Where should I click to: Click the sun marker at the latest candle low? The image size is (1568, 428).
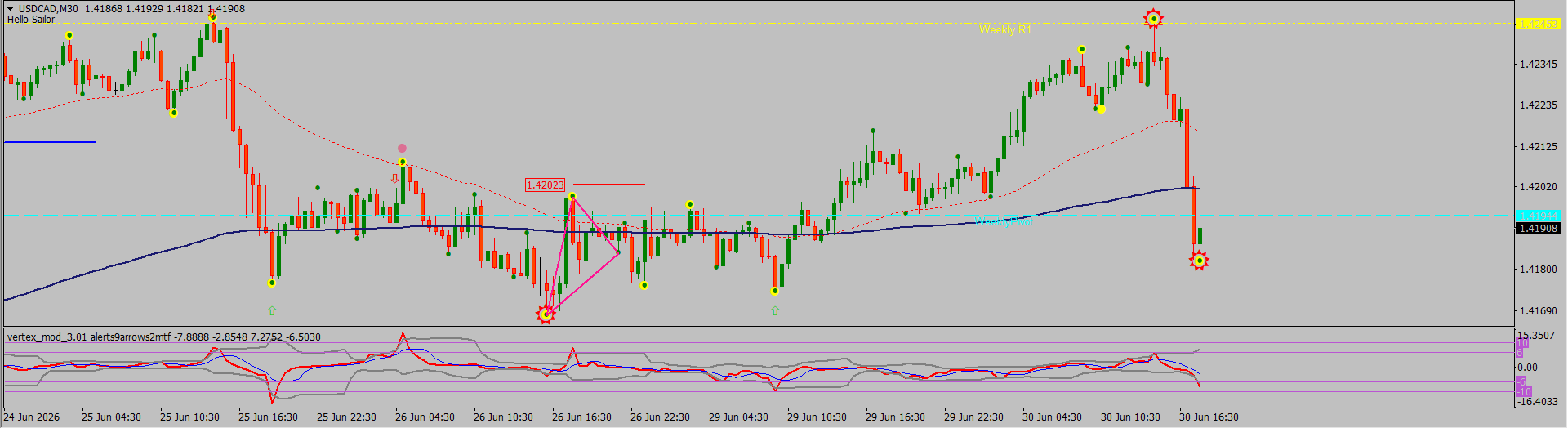(x=1199, y=261)
